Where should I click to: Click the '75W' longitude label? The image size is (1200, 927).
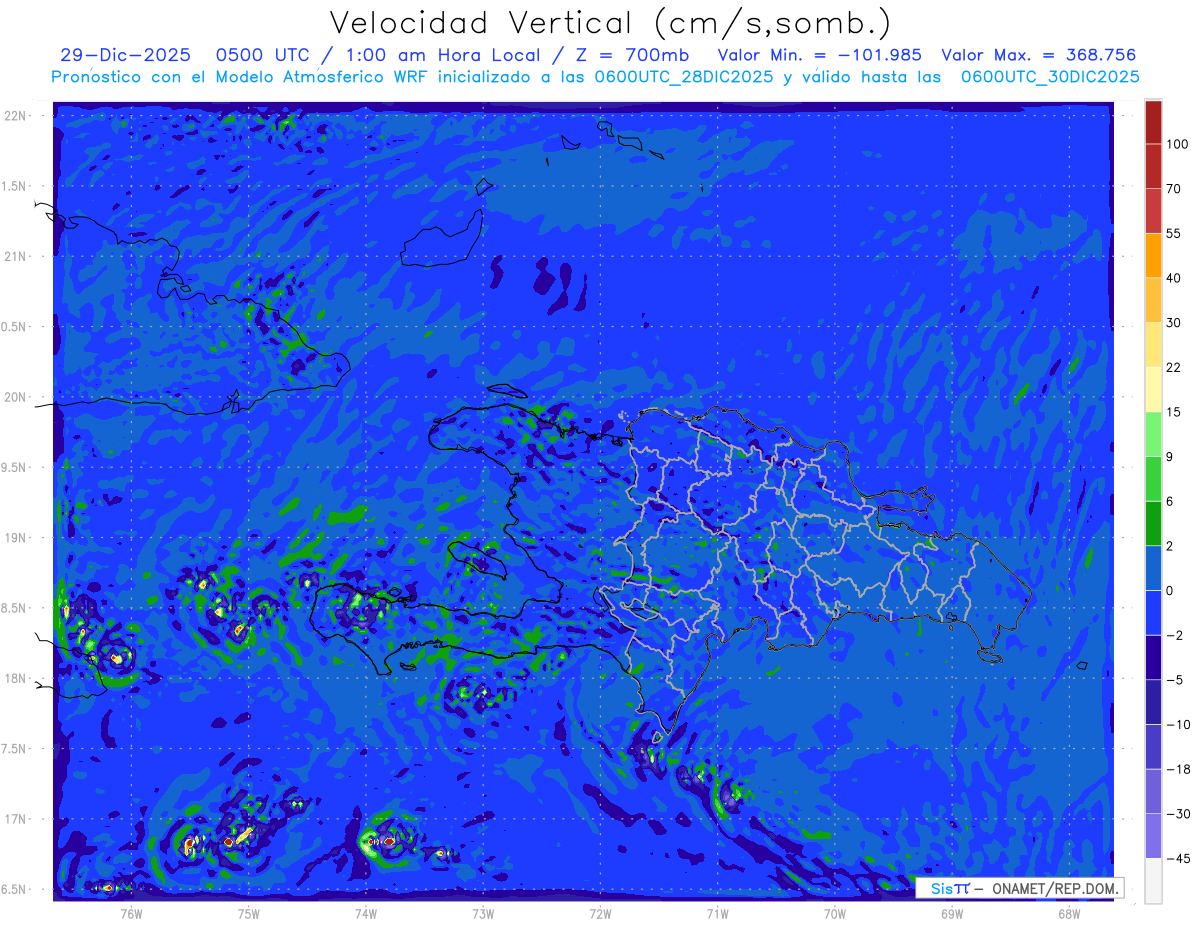(x=248, y=913)
